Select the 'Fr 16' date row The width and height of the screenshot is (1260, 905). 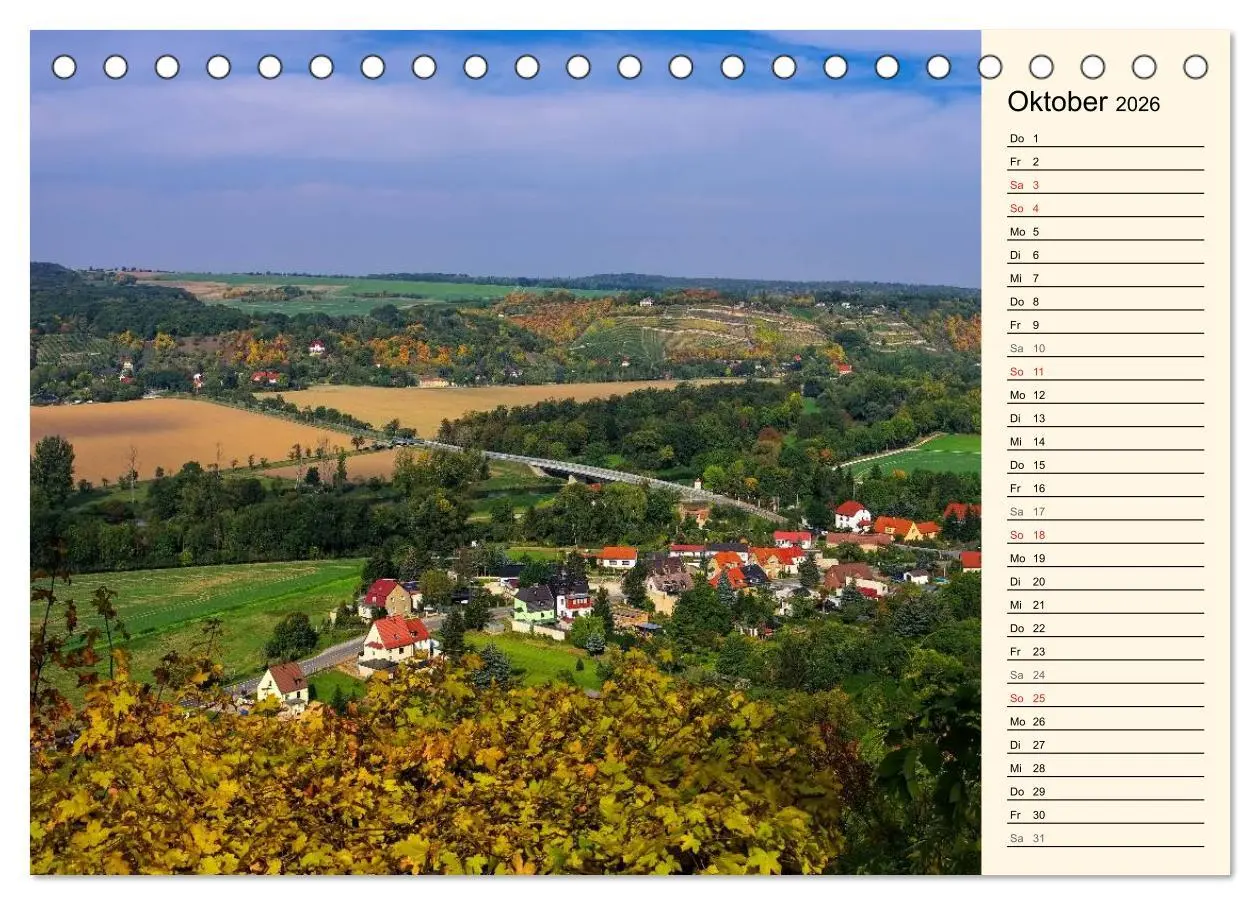(1105, 488)
